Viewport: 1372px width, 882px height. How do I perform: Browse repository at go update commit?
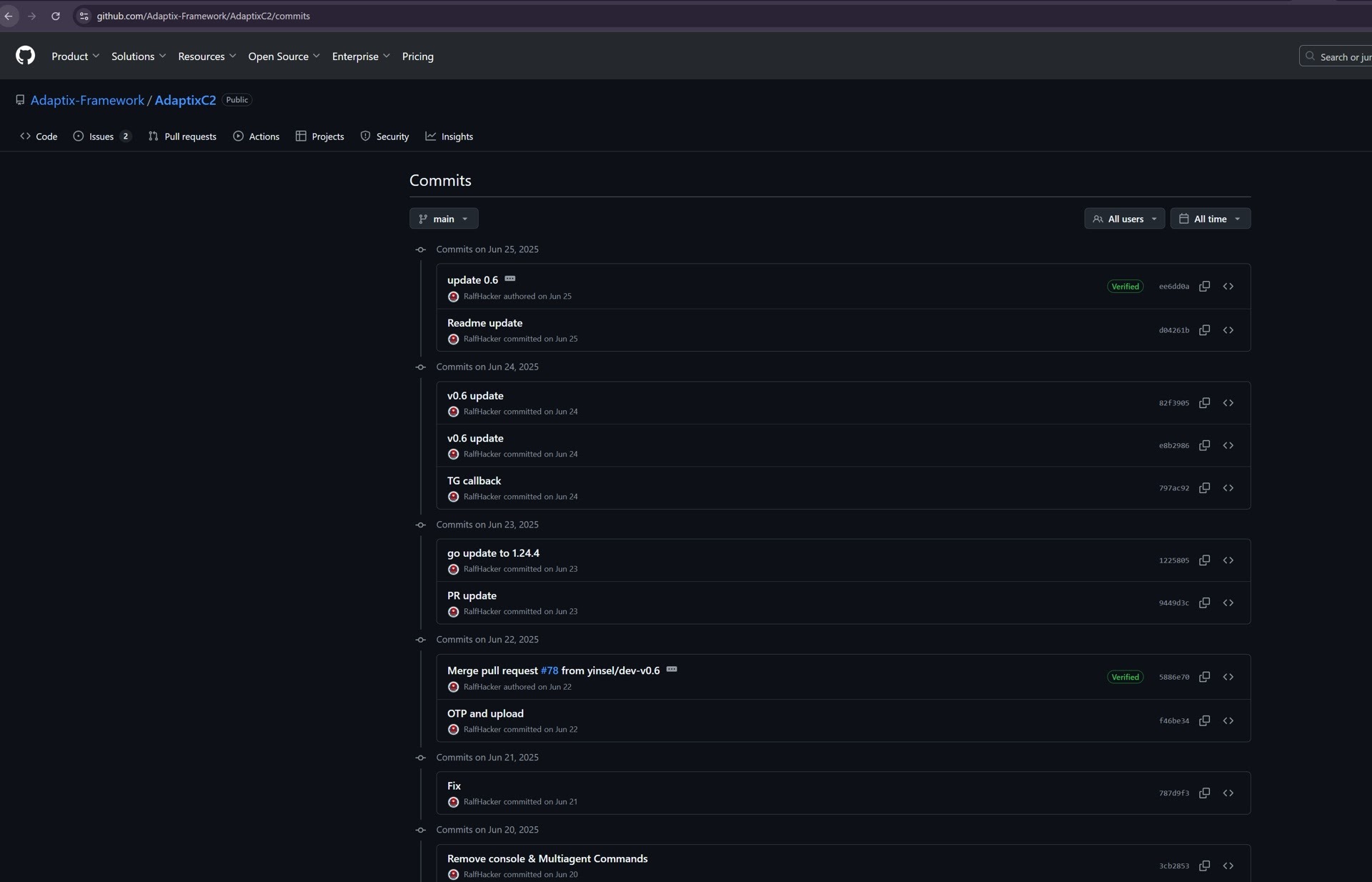click(x=1228, y=560)
